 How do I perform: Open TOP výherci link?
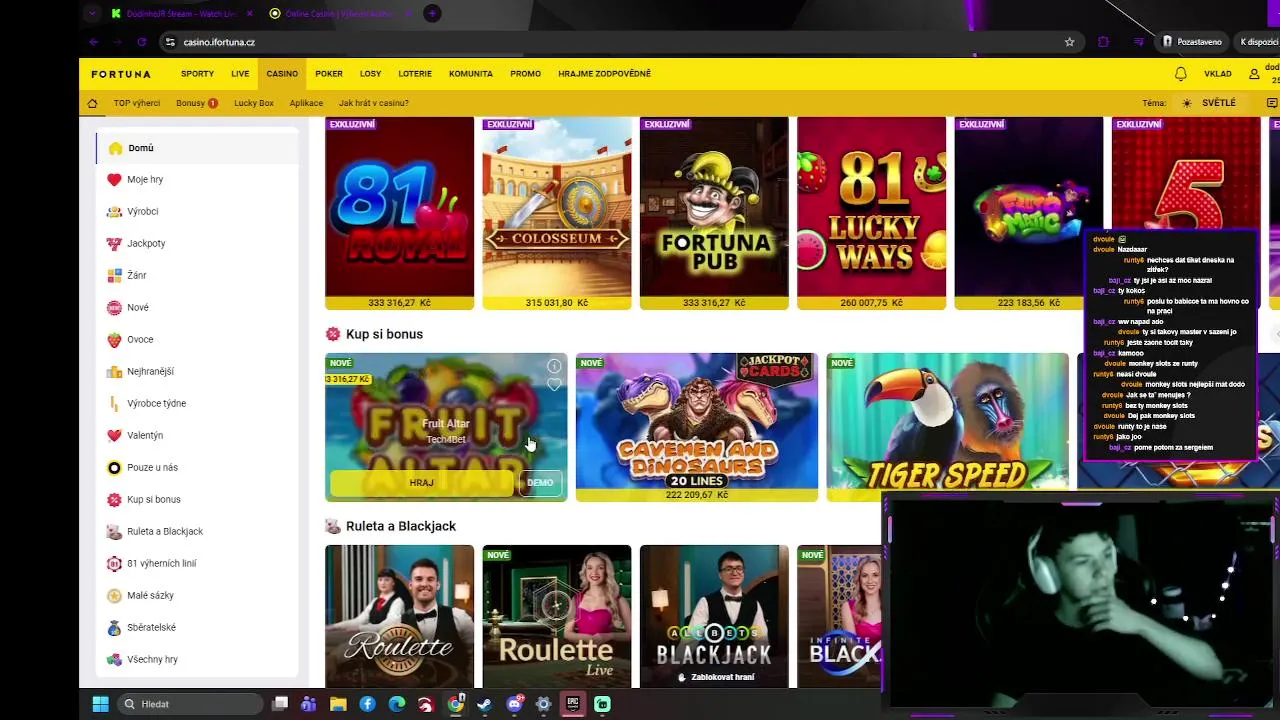(x=136, y=103)
